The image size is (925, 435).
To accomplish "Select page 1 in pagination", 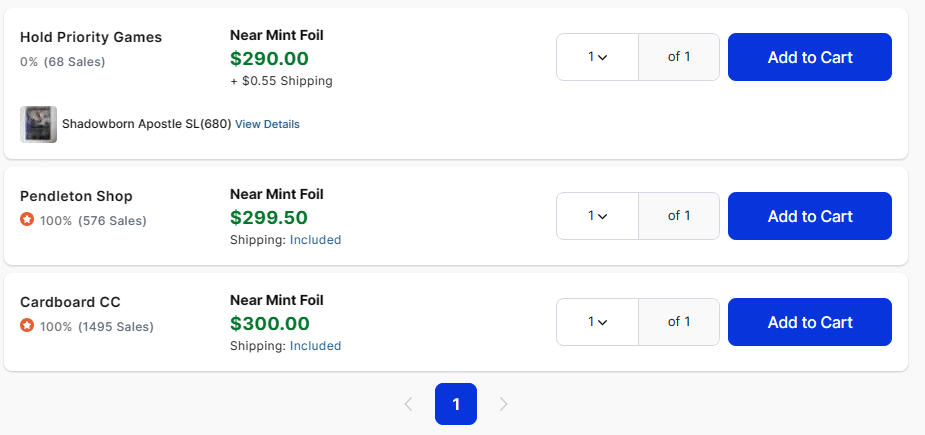I will 456,404.
